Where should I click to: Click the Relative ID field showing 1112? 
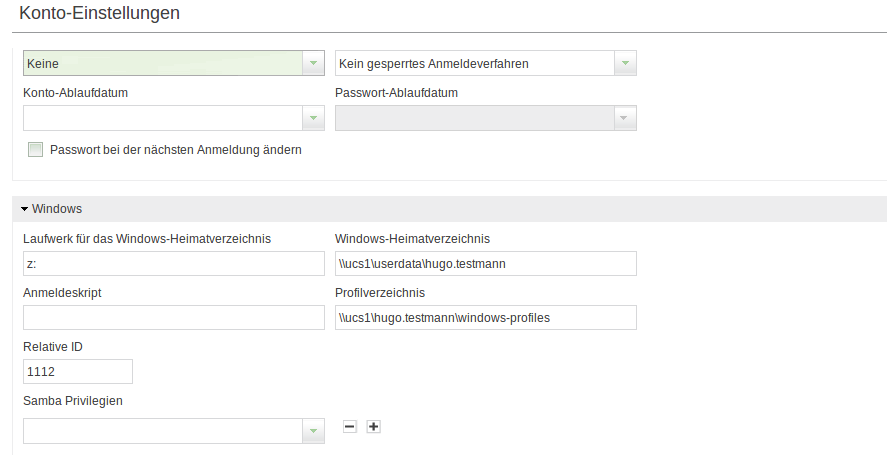(x=78, y=372)
